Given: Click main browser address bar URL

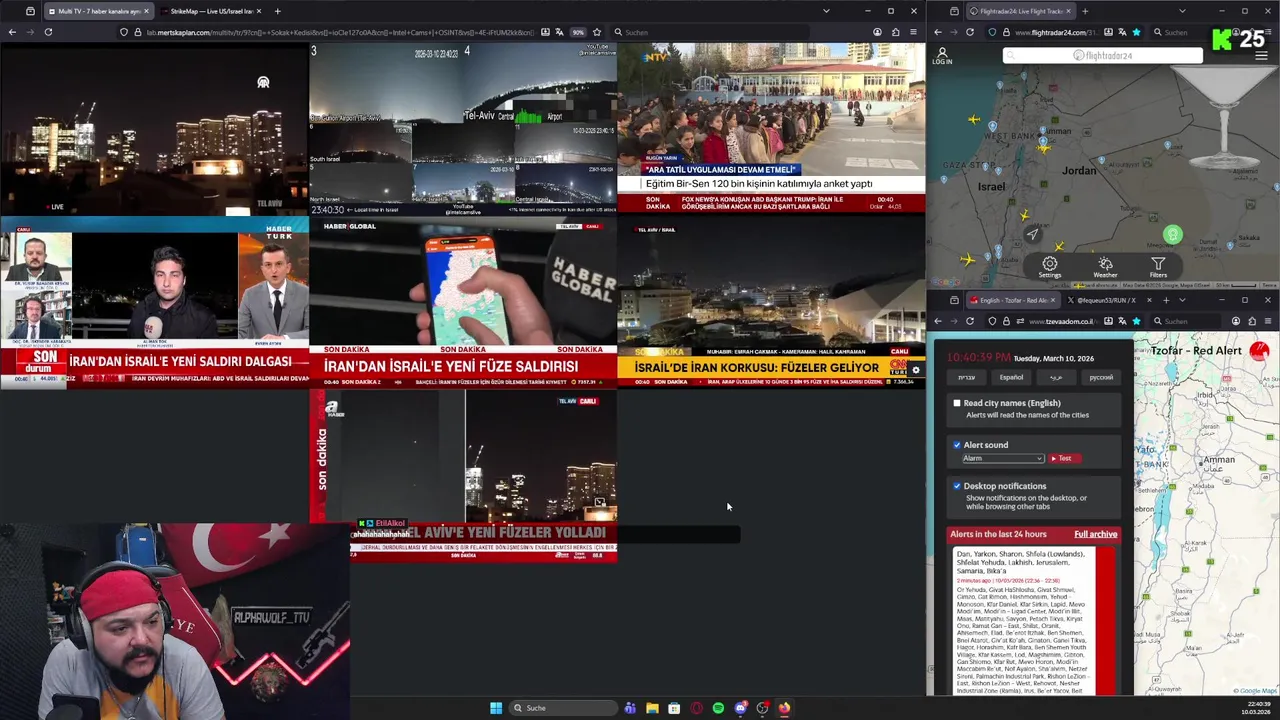Looking at the screenshot, I should (340, 32).
